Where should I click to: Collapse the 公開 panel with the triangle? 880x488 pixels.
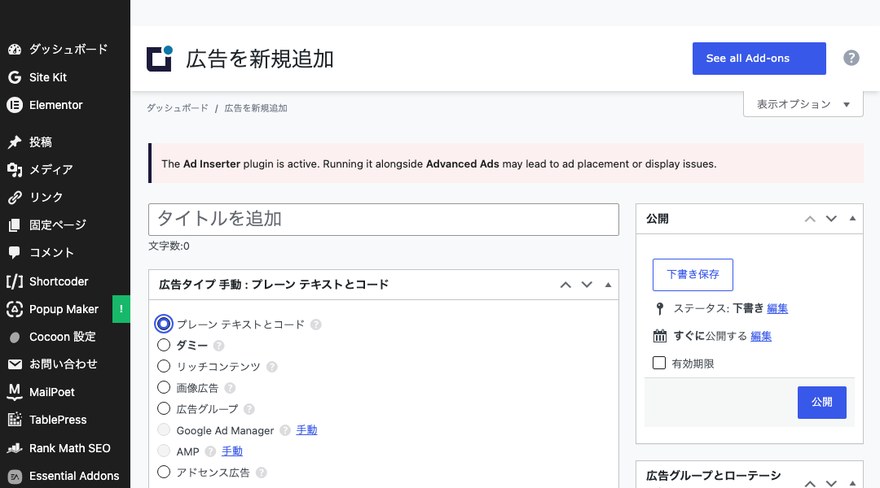click(x=852, y=219)
